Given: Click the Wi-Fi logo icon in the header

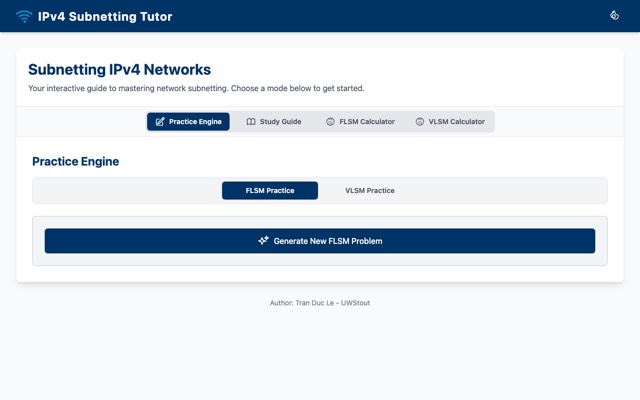Looking at the screenshot, I should tap(24, 16).
